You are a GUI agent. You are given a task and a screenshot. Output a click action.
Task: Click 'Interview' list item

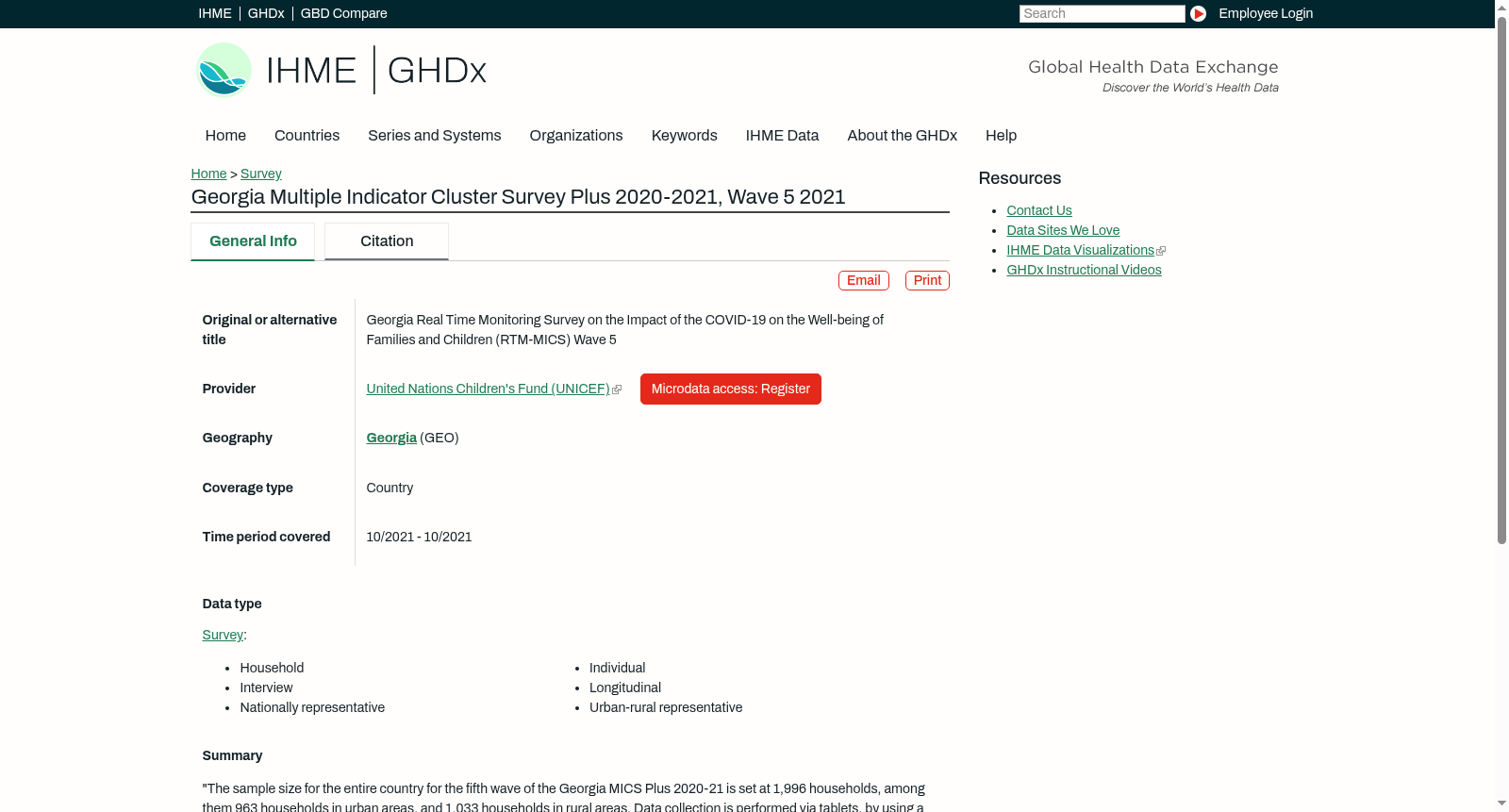click(266, 688)
